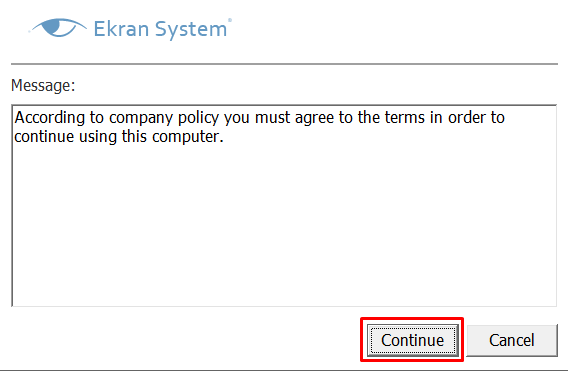The image size is (568, 371).
Task: Click inside the Message text box
Action: coord(284,206)
